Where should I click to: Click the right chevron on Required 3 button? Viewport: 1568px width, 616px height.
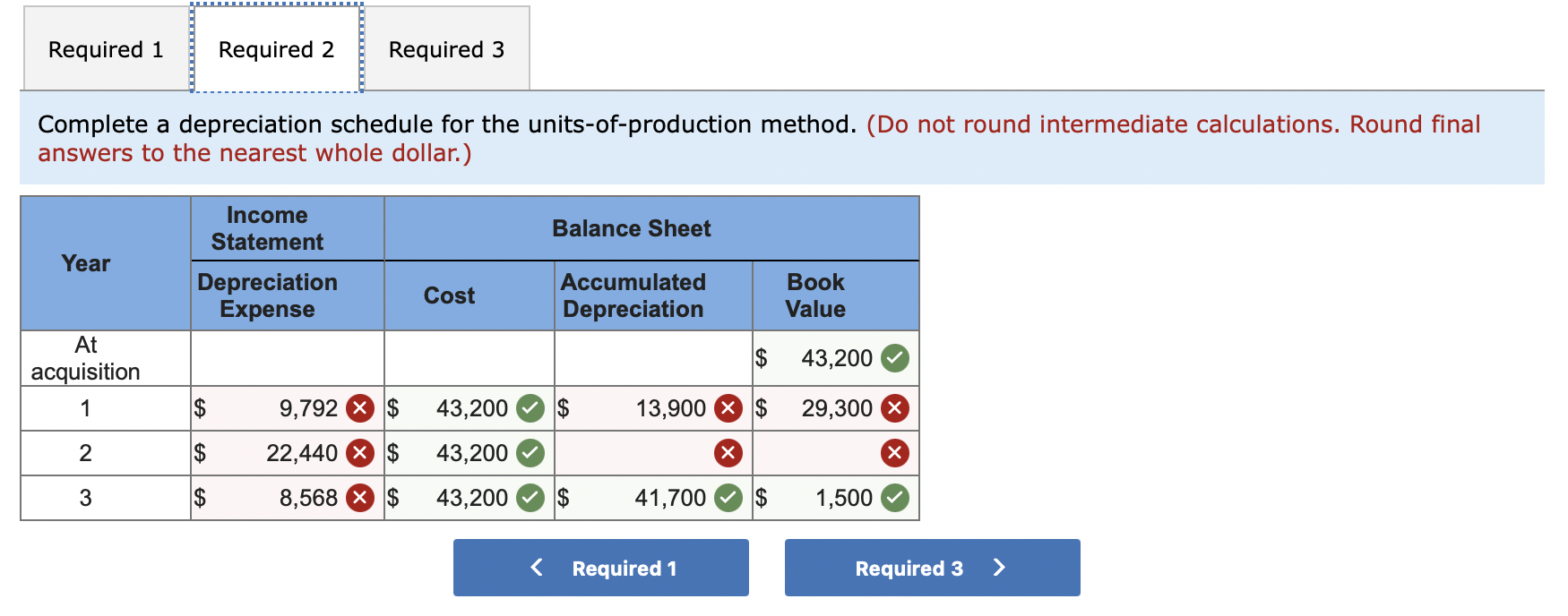(1000, 567)
